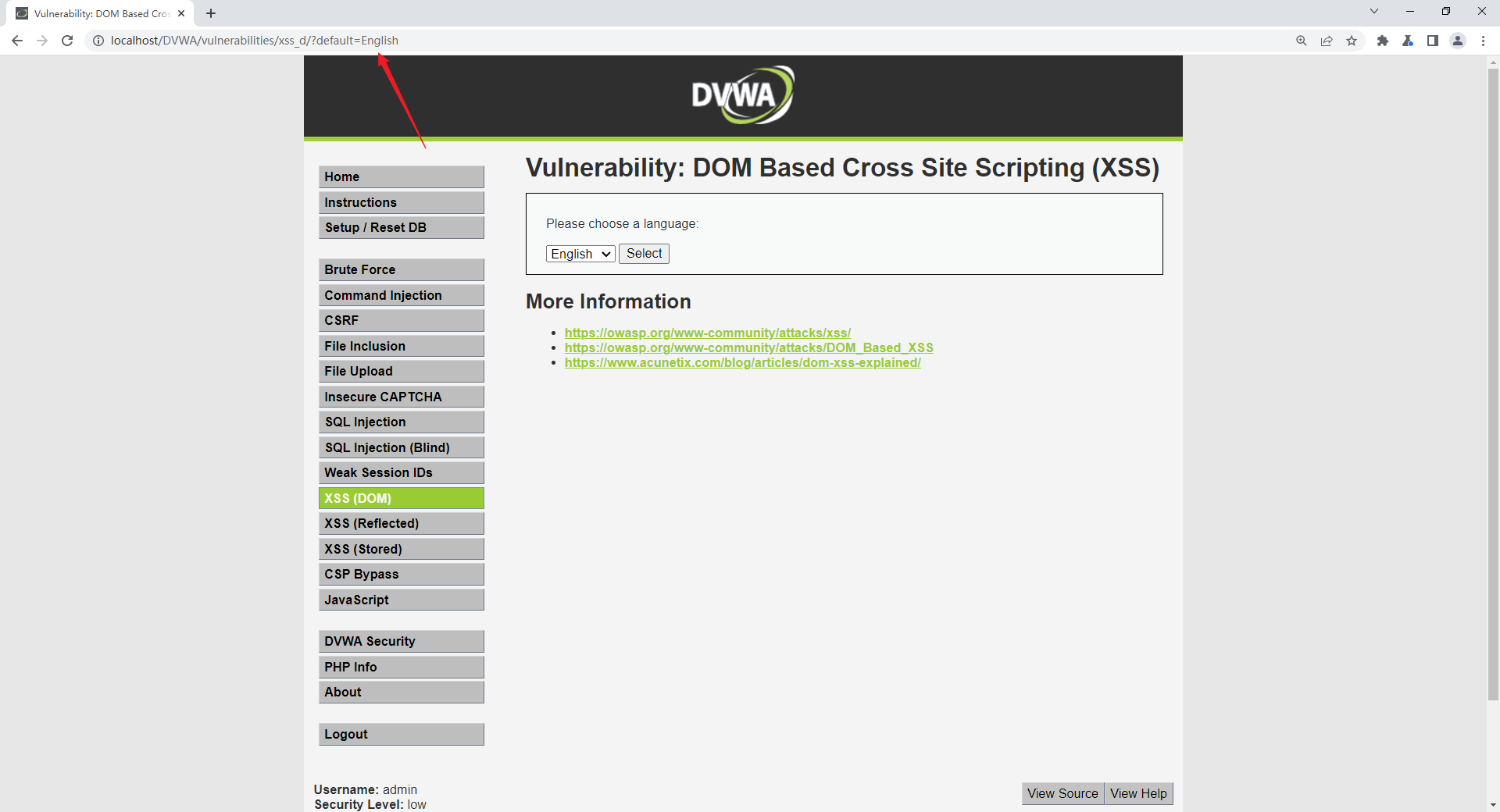Open DVWA Security settings
The height and width of the screenshot is (812, 1500).
coord(402,641)
